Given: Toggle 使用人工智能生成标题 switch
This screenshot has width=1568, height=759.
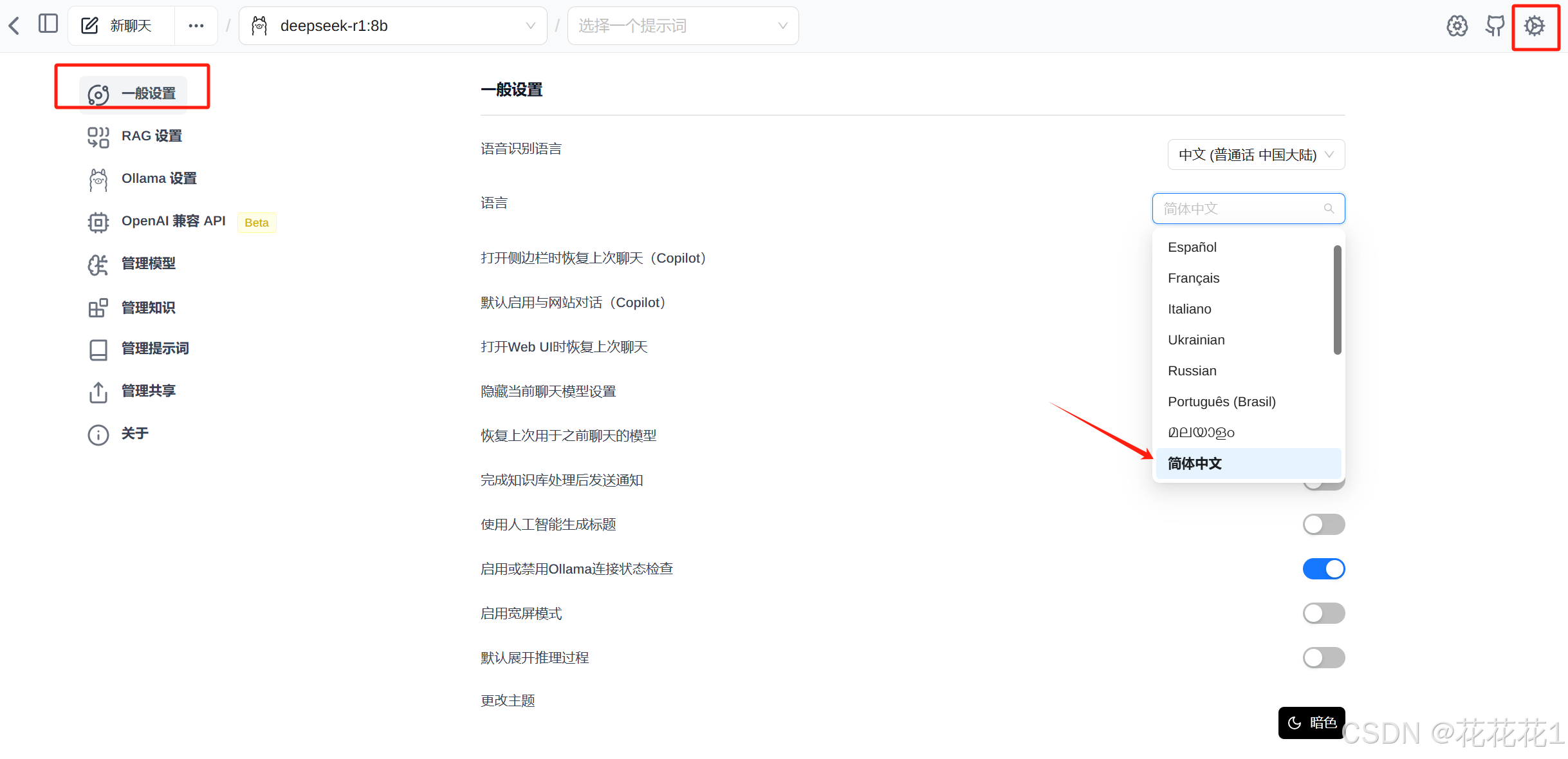Looking at the screenshot, I should (x=1324, y=524).
